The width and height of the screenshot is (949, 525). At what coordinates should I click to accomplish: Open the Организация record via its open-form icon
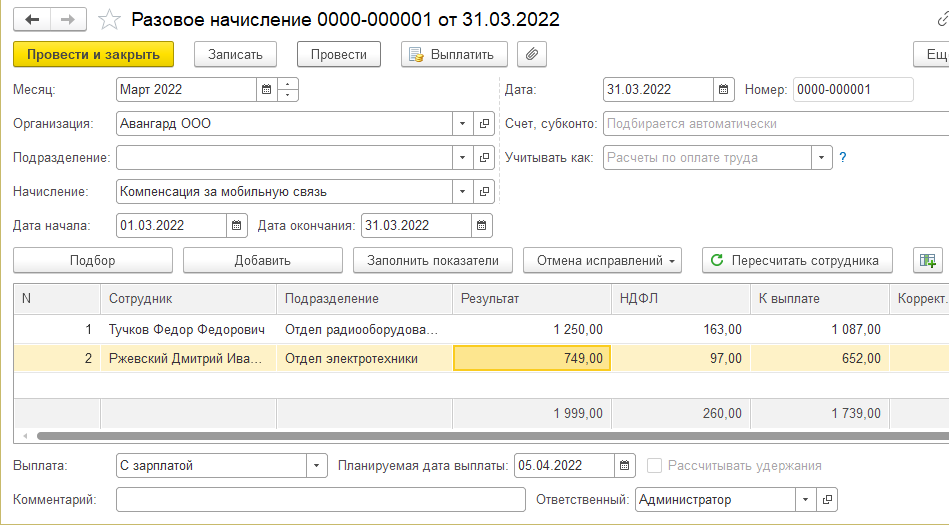point(484,124)
